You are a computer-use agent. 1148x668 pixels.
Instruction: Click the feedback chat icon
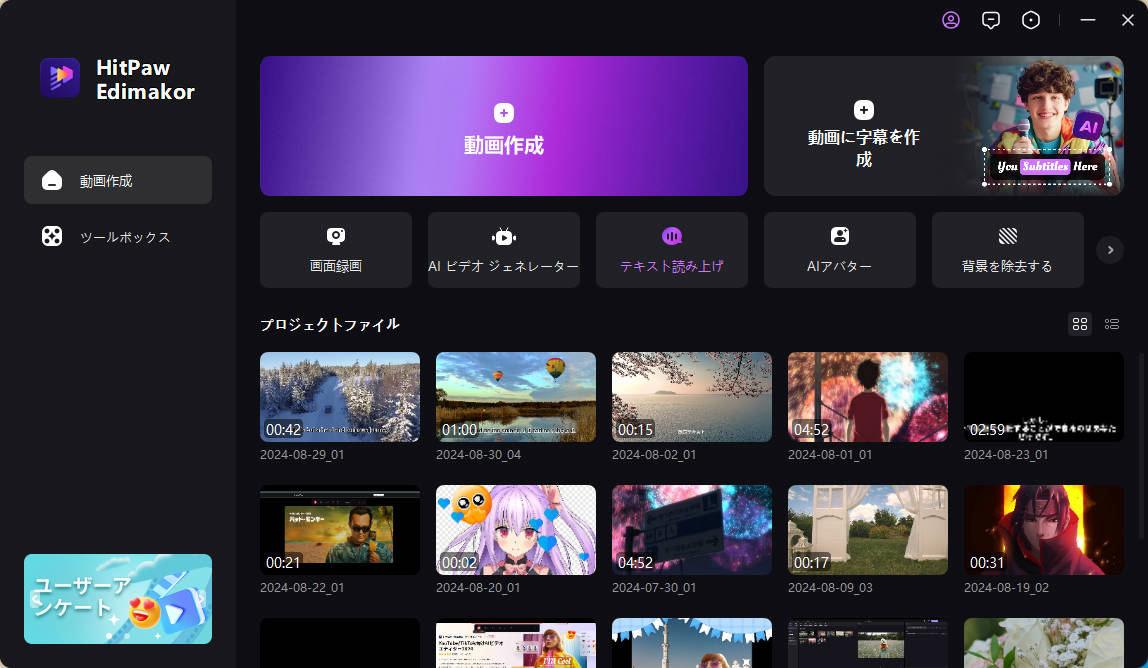pyautogui.click(x=991, y=19)
